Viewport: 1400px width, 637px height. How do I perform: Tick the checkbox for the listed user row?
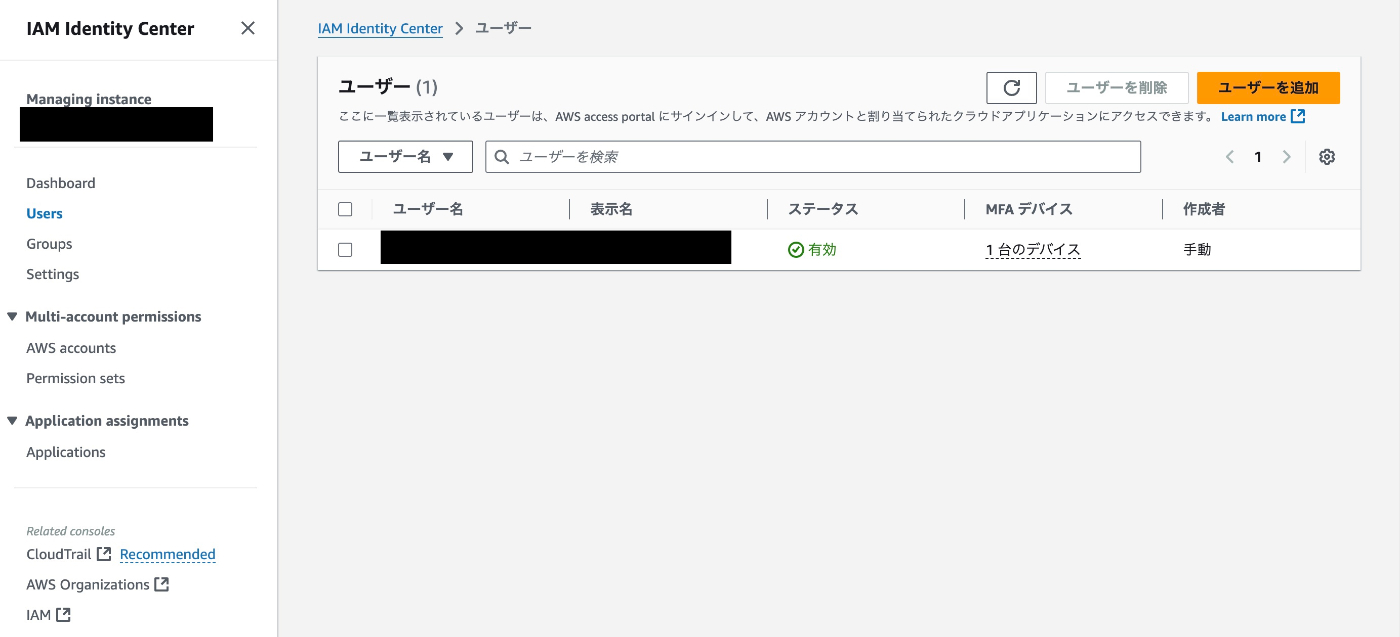click(345, 250)
